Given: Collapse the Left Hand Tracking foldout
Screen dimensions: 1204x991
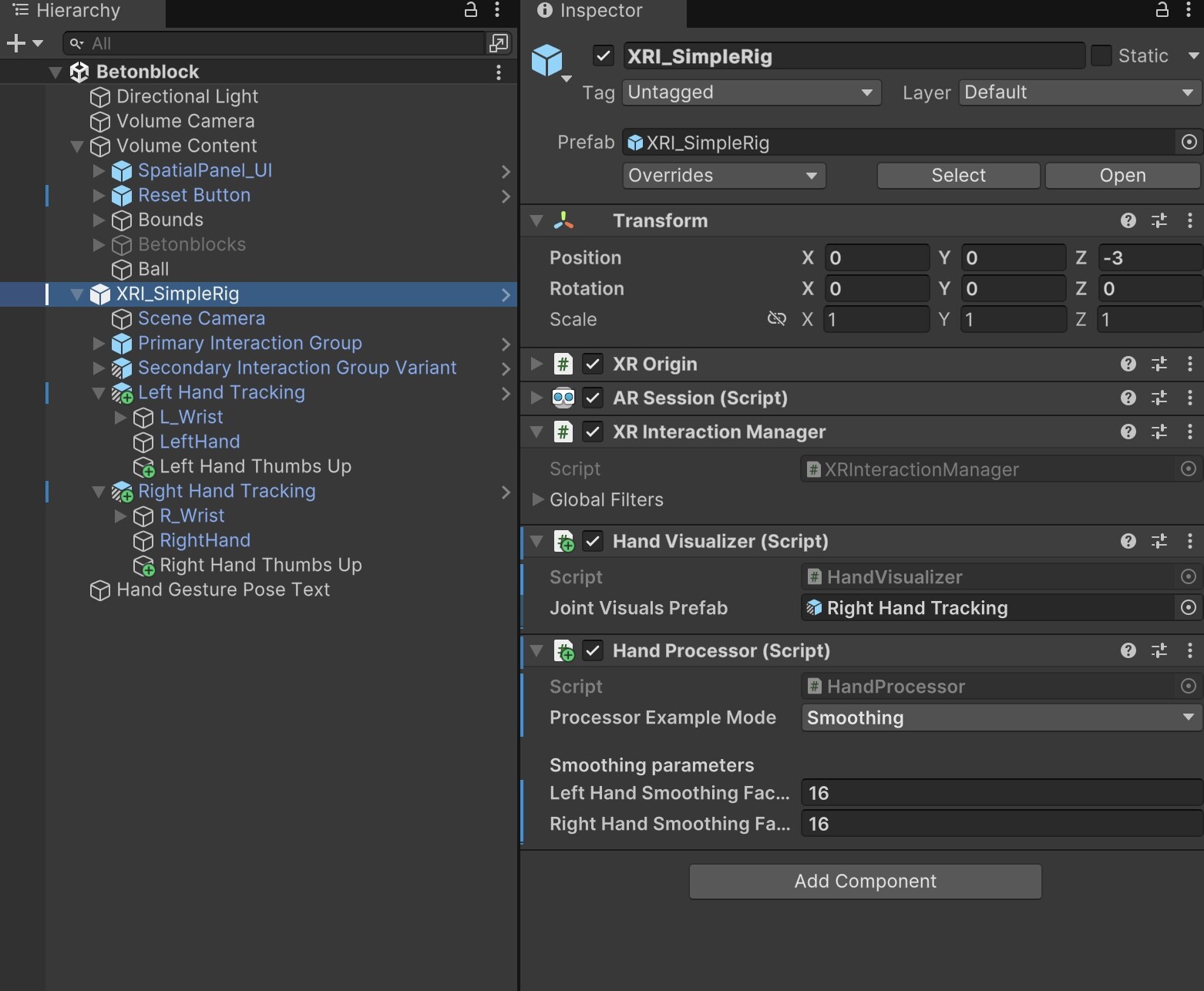Looking at the screenshot, I should 98,393.
